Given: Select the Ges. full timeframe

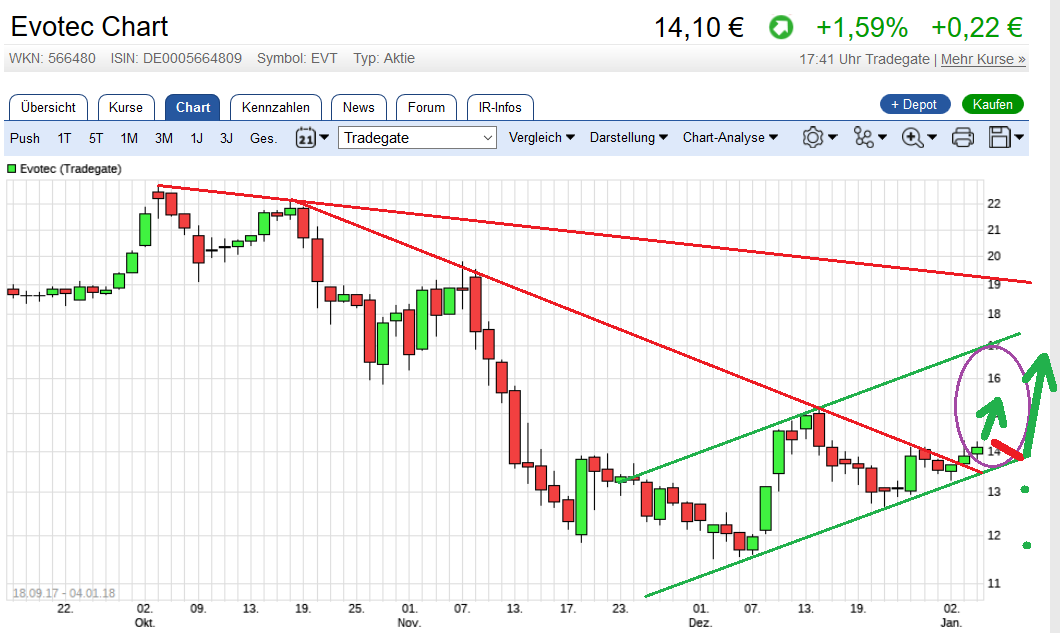Looking at the screenshot, I should click(x=264, y=138).
